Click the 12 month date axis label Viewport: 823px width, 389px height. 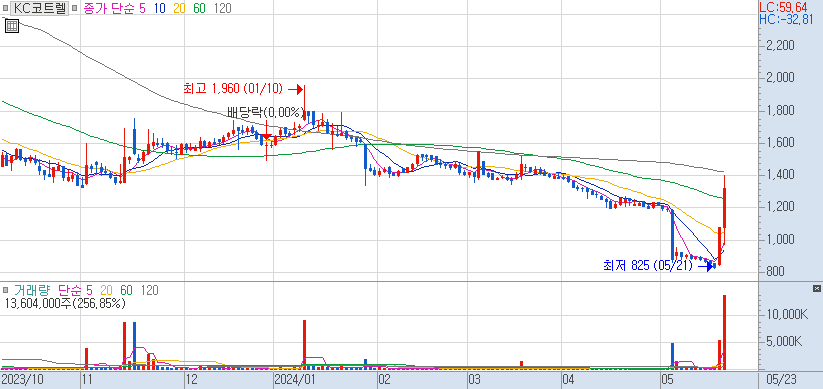coord(193,379)
